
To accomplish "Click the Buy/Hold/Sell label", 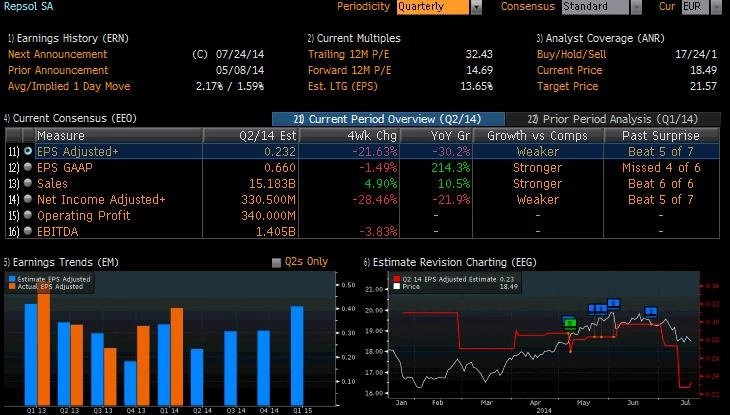I will [572, 54].
